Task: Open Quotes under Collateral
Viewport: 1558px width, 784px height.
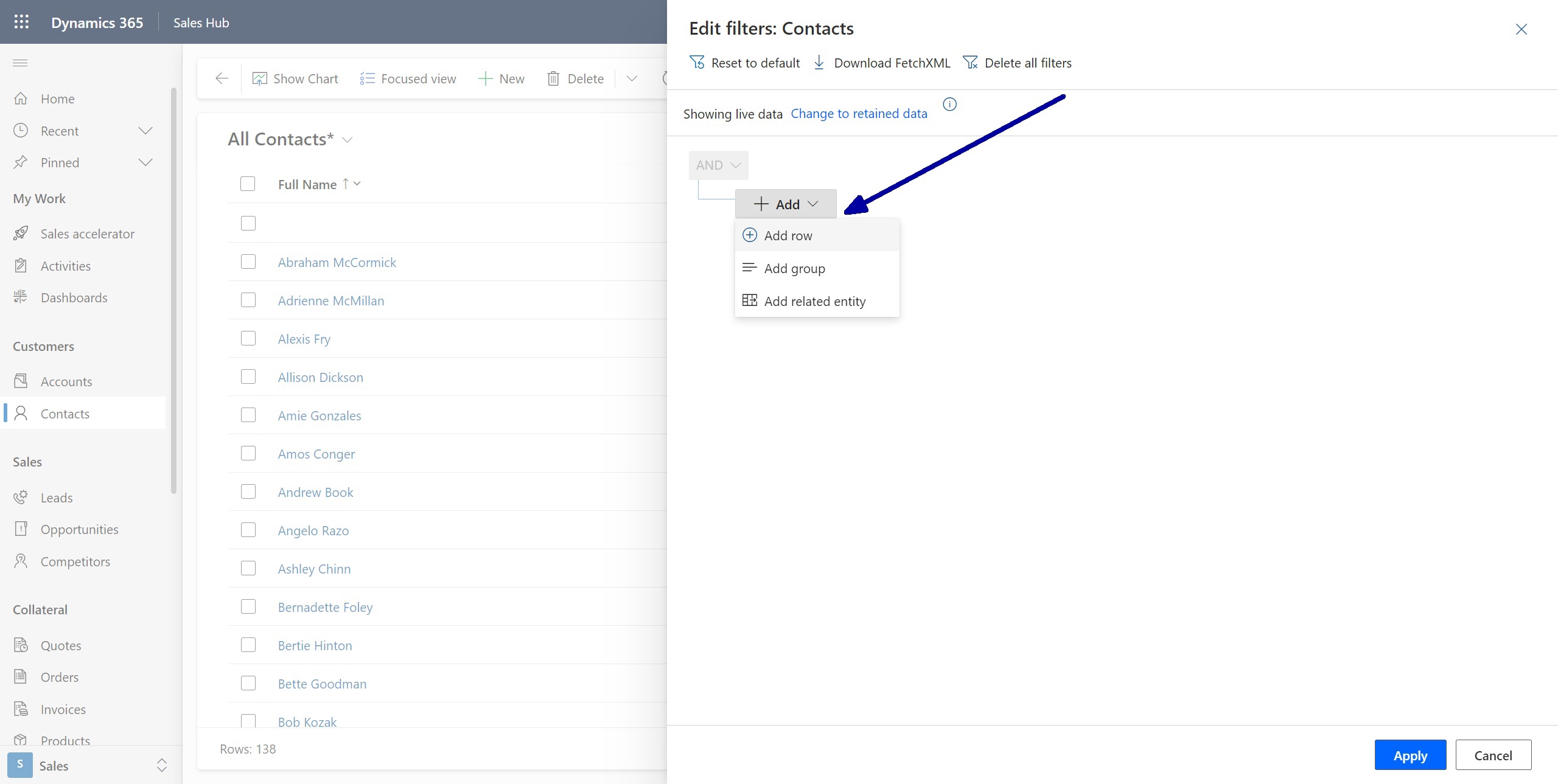Action: (60, 645)
